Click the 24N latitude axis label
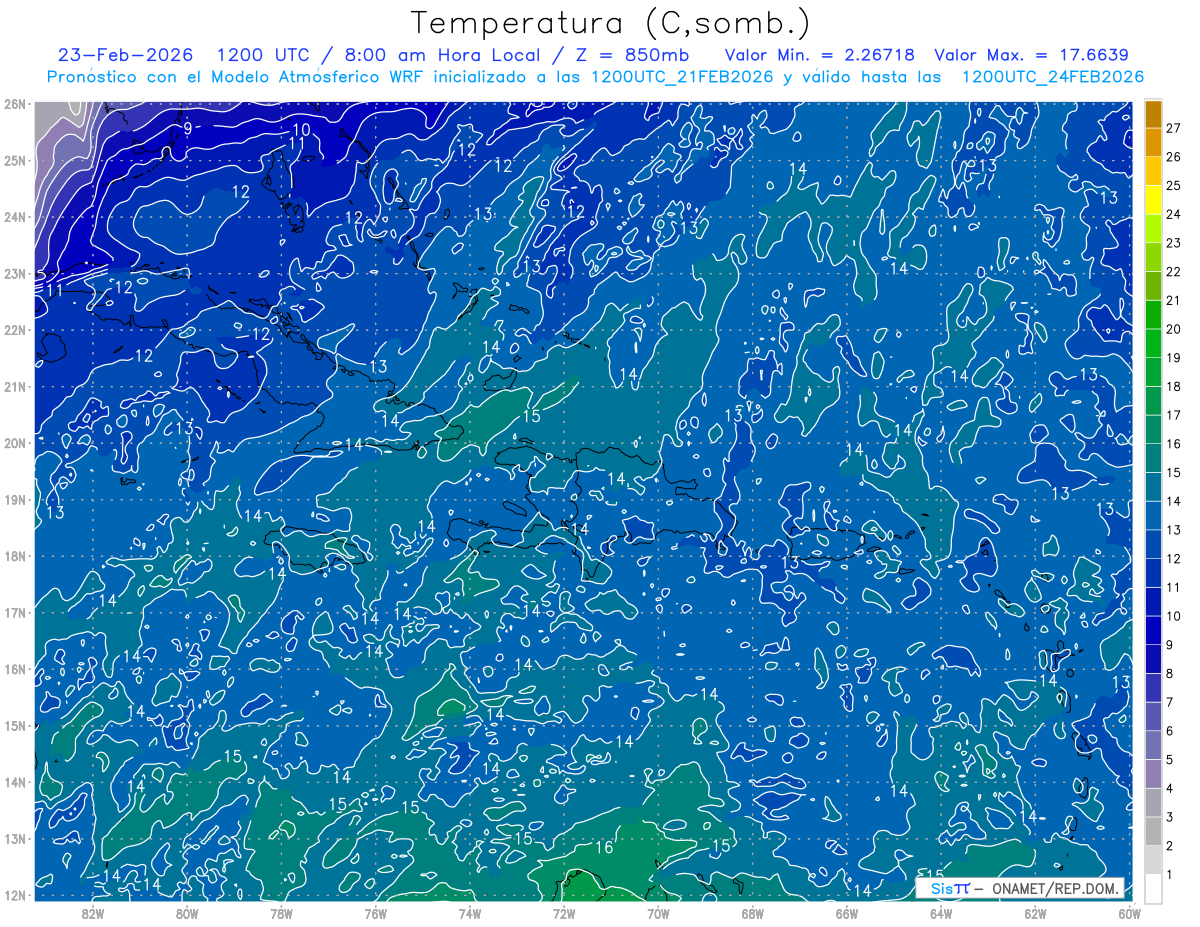Screen dimensions: 1200x927 tap(14, 217)
